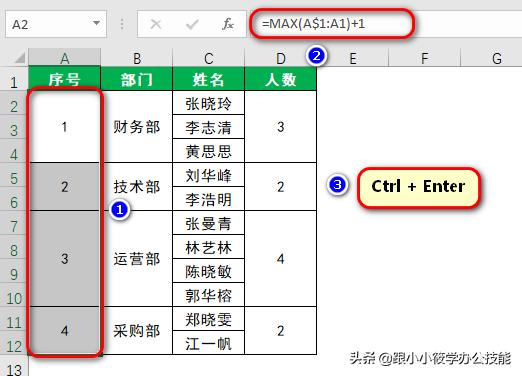Select the name cell 张晓玲
The height and width of the screenshot is (376, 522).
(209, 103)
